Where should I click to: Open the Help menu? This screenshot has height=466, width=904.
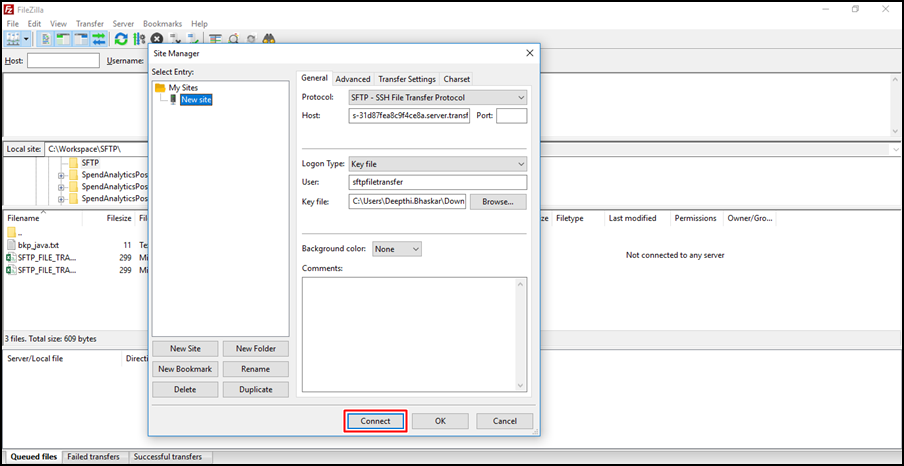199,24
